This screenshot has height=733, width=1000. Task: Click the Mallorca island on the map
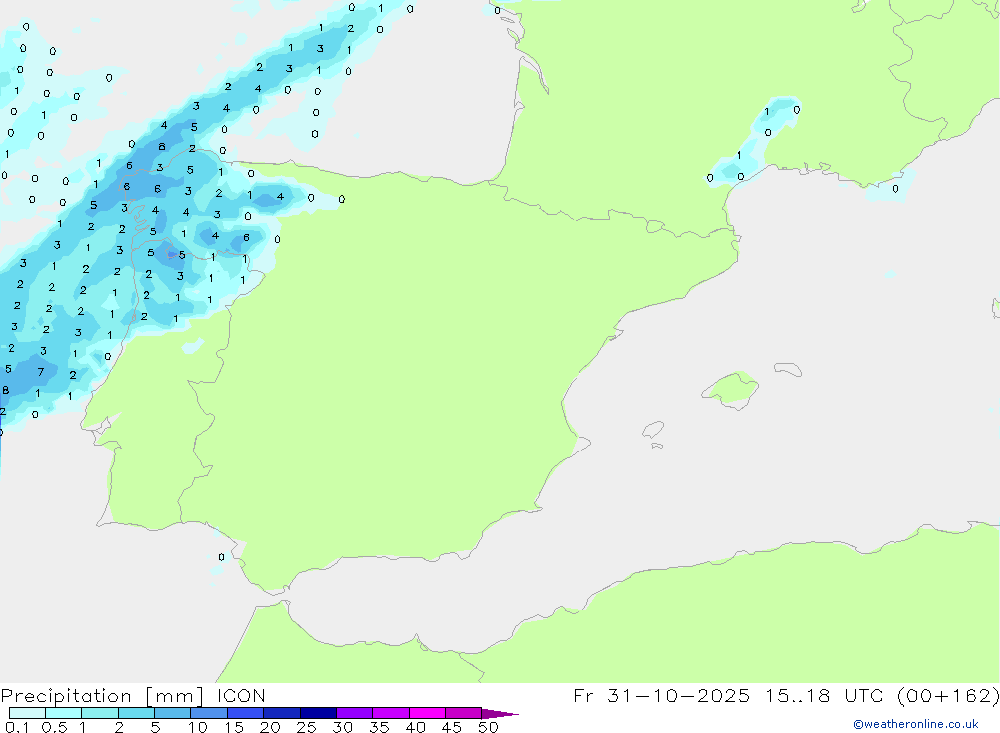tap(731, 390)
